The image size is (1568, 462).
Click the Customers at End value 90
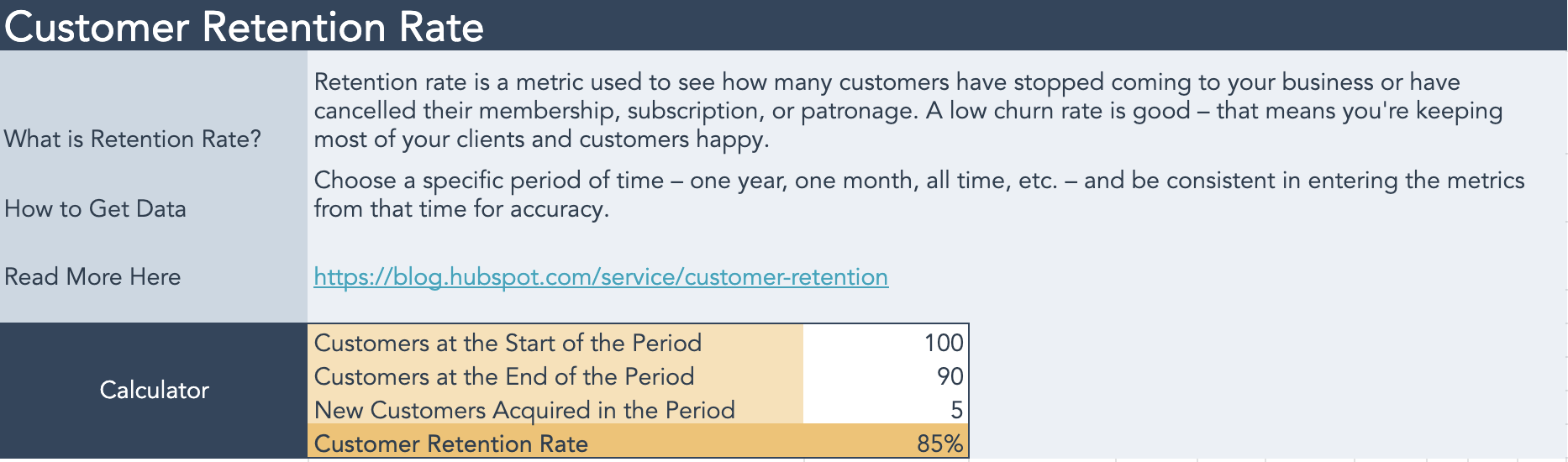pyautogui.click(x=886, y=376)
